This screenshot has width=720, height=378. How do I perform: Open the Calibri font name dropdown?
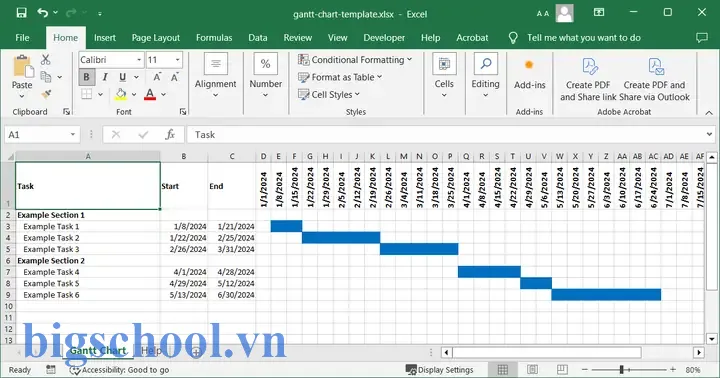tap(139, 60)
